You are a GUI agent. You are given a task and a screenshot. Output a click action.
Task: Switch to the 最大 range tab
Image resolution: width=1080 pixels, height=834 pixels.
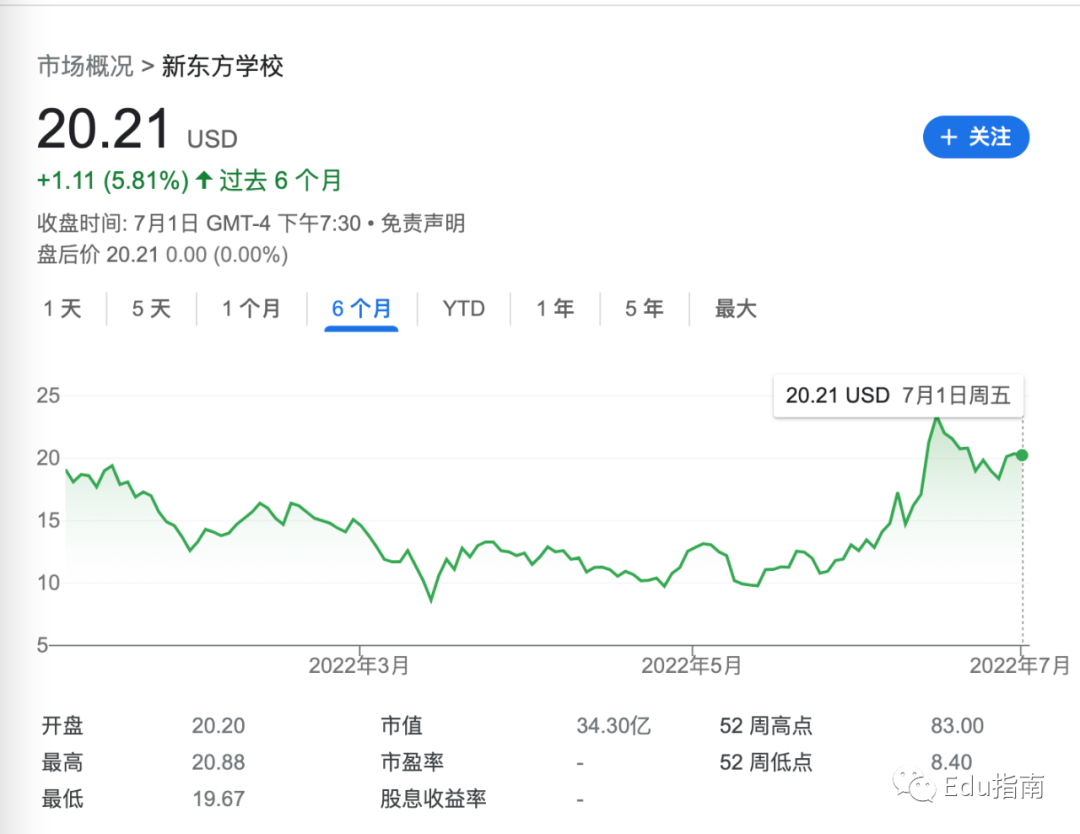[x=735, y=309]
